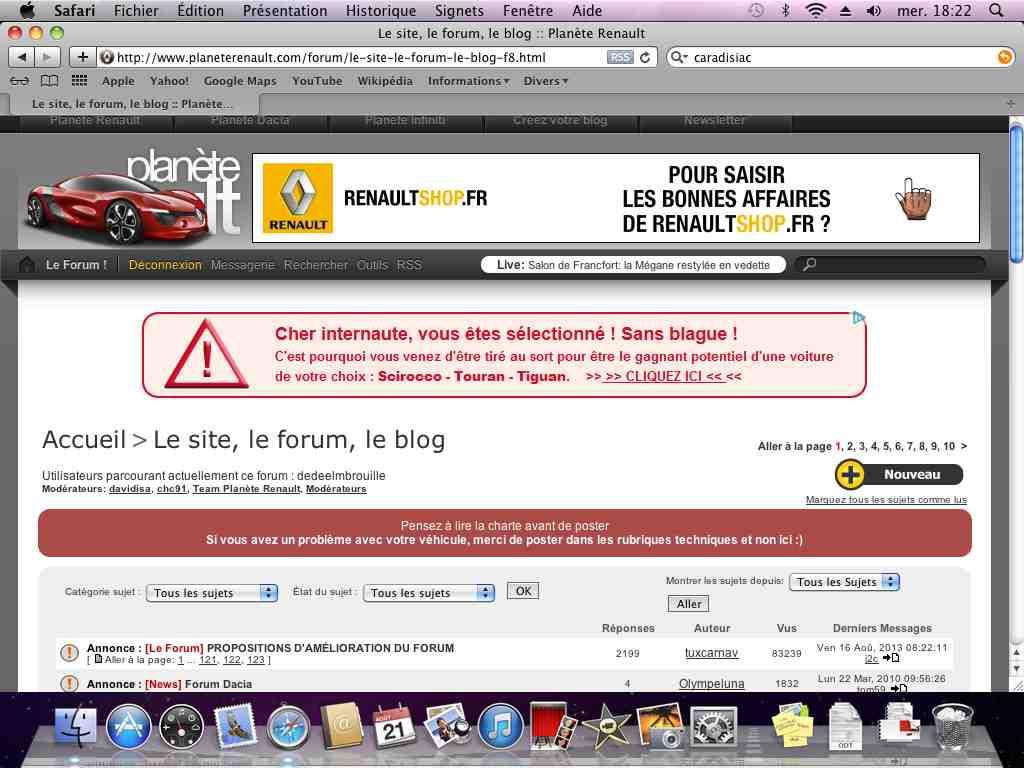Screen dimensions: 1024x768
Task: Click the vertical page scrollbar thumb
Action: (x=1016, y=194)
